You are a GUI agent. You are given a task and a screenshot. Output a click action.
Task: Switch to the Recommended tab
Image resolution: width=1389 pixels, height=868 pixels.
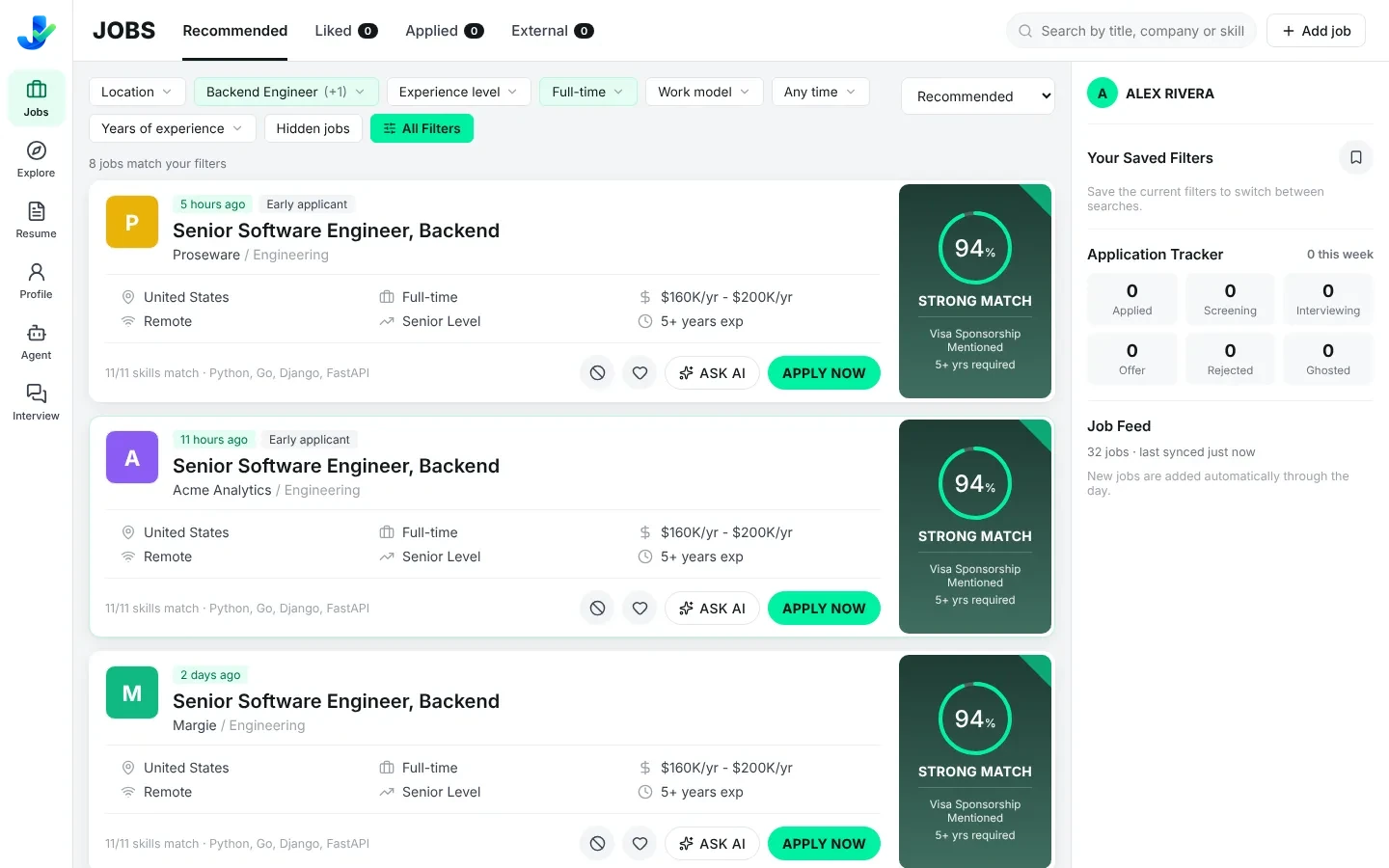point(235,31)
